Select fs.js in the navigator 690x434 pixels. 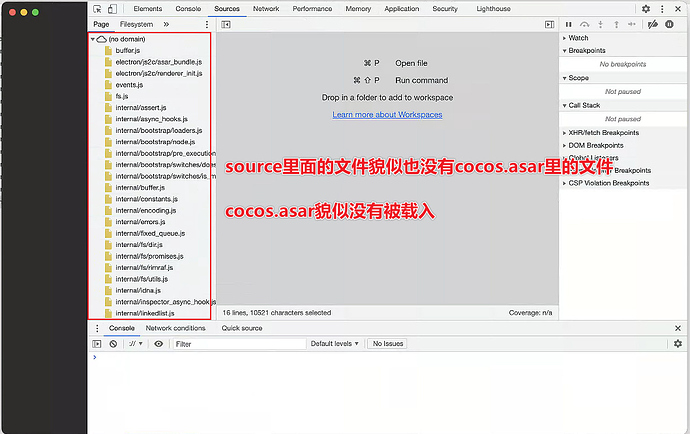click(x=122, y=96)
